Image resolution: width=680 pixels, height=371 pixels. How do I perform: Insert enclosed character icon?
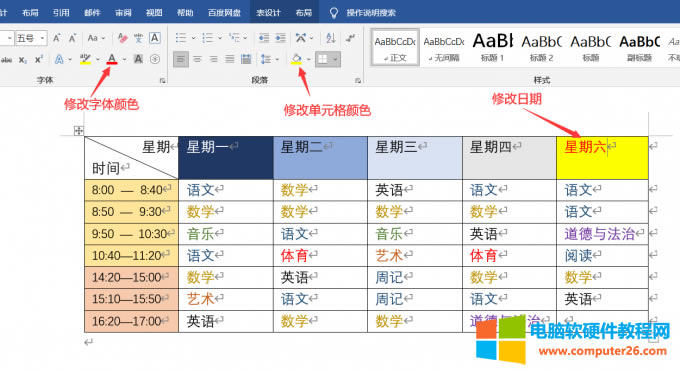[155, 59]
